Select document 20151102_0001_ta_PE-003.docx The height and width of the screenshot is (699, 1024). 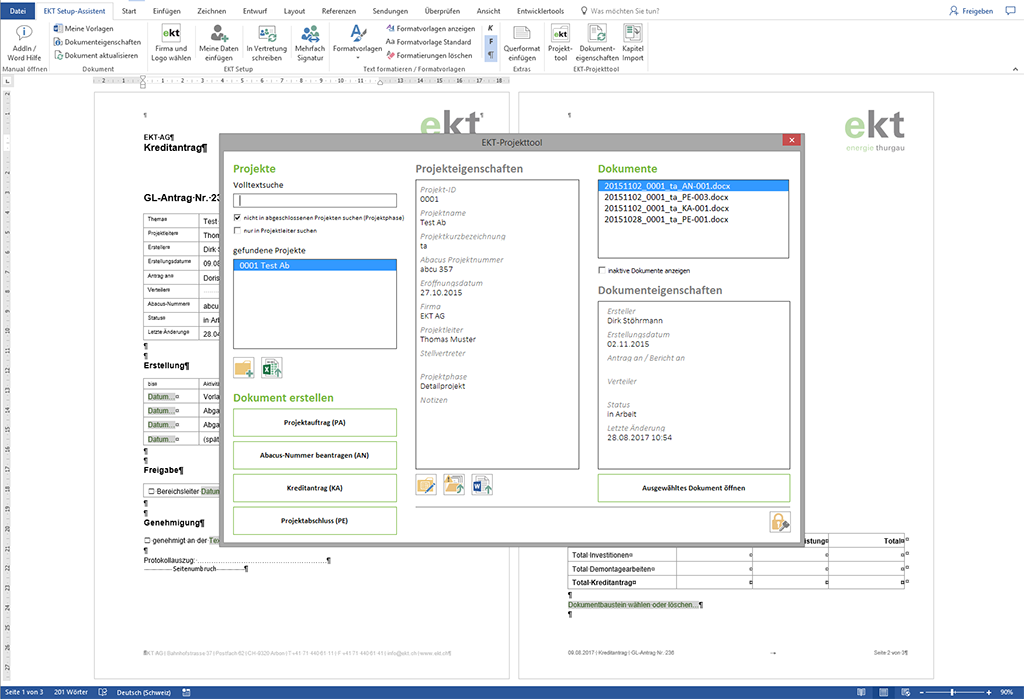693,197
